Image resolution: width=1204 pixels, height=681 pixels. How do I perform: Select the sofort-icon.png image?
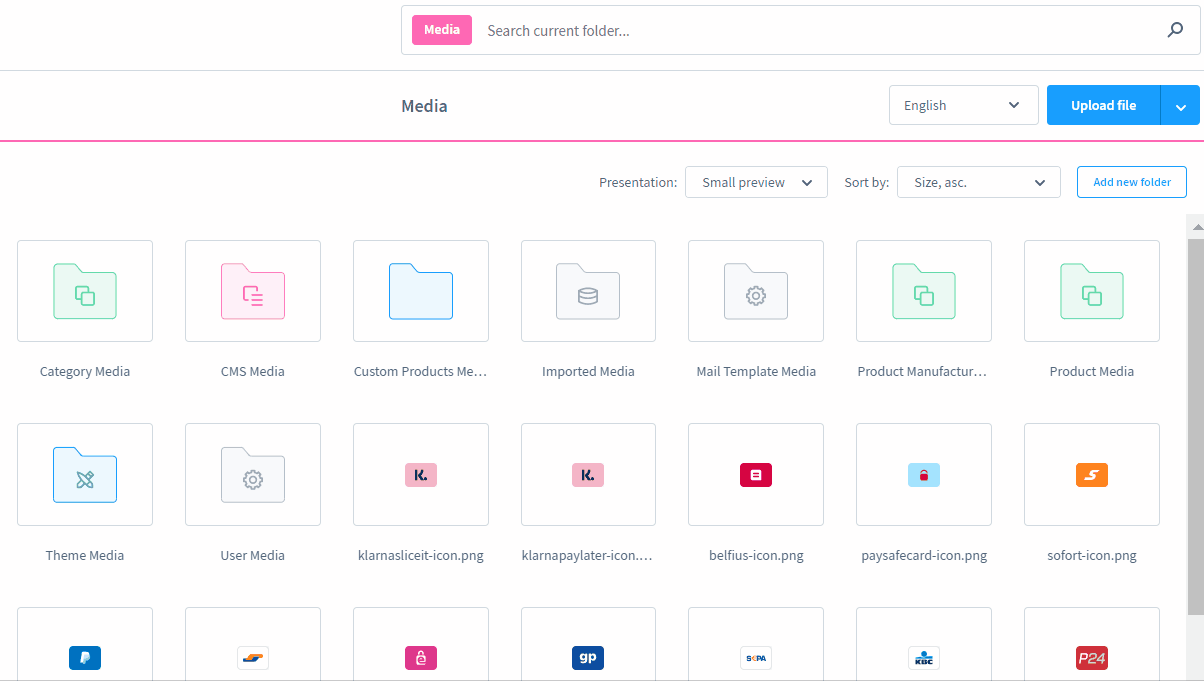point(1092,475)
